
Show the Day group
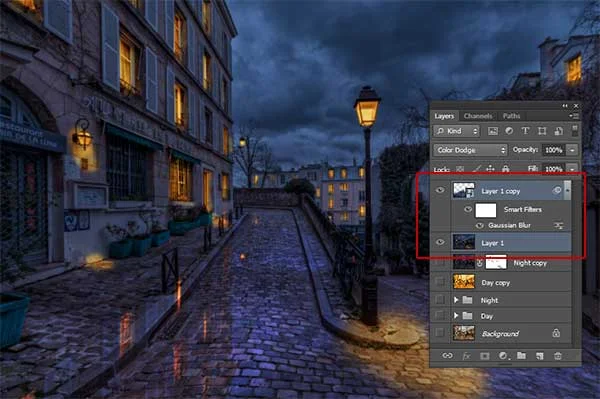pos(440,316)
